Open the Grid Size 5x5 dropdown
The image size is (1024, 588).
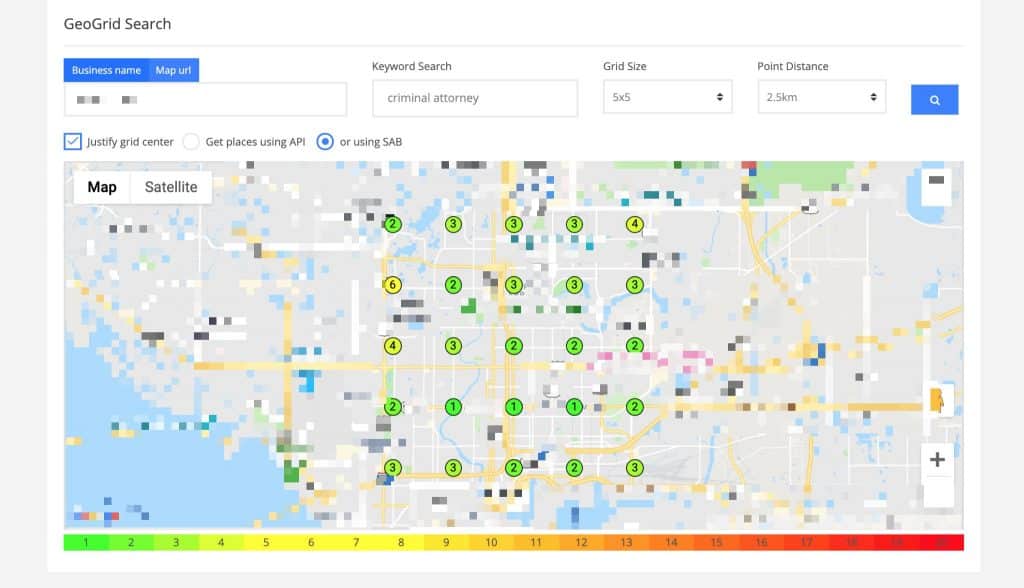(667, 97)
